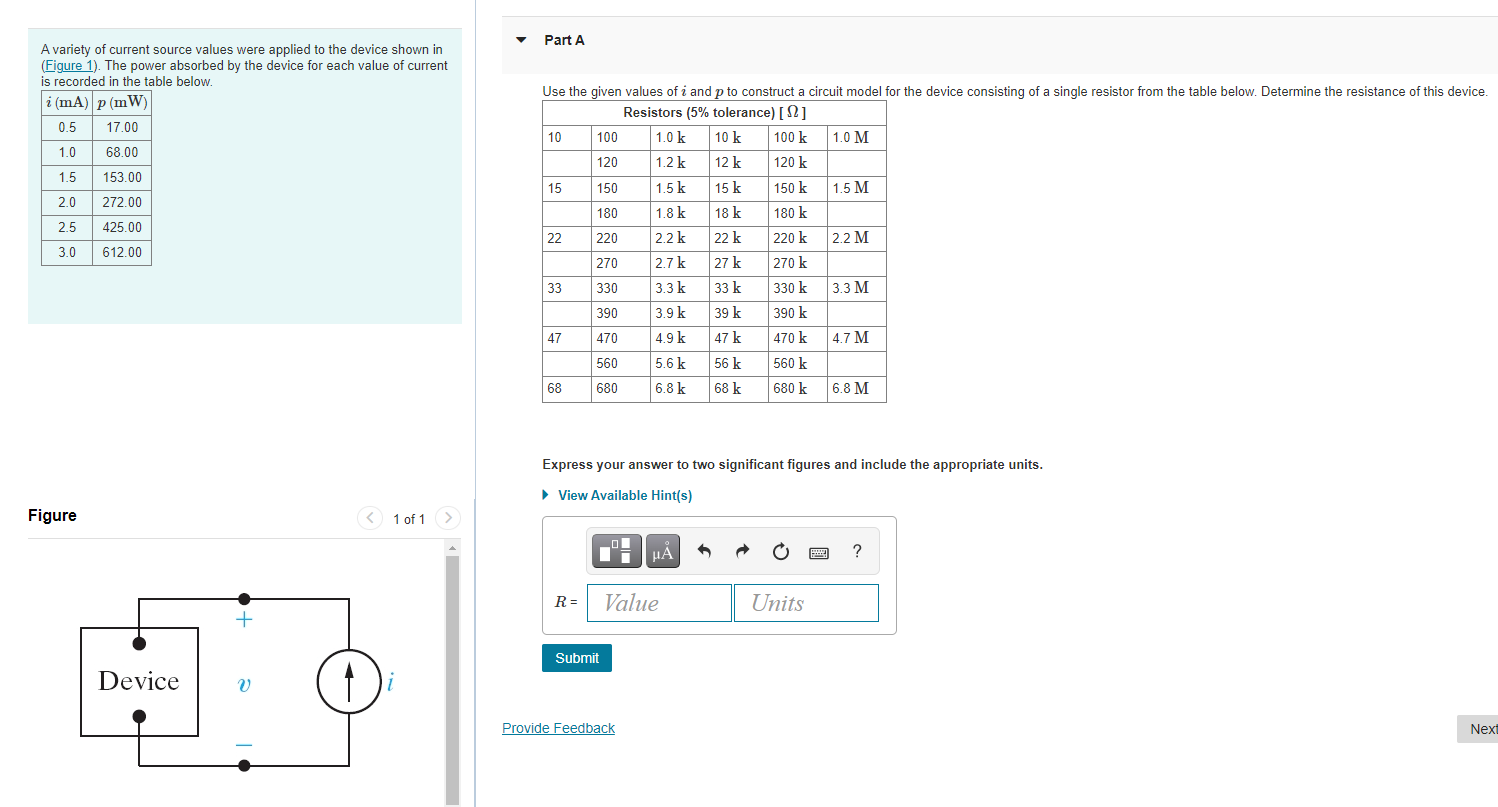
Task: Open the Figure 1 link
Action: pos(68,65)
